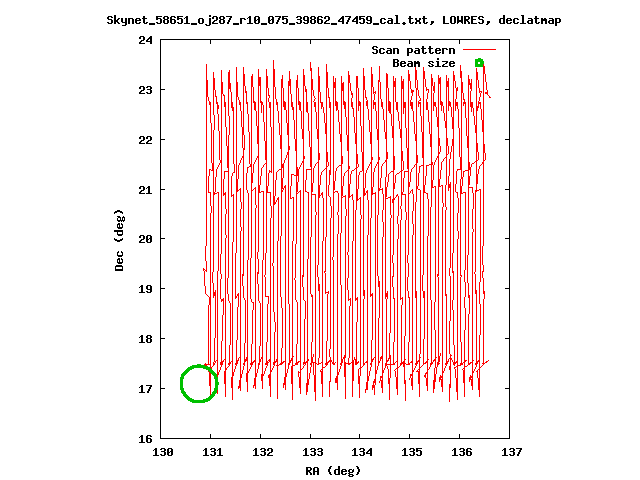Screen dimensions: 640x480
Task: Click the plot title starting with Skynet_58651_oj287
Action: [x=334, y=20]
